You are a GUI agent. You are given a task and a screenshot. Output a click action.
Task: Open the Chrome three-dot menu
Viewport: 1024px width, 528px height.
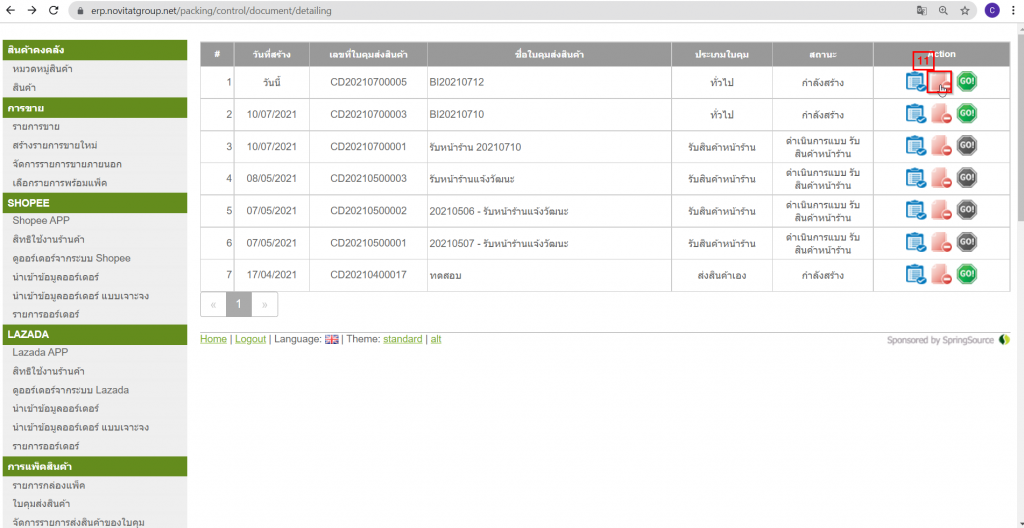(1013, 10)
